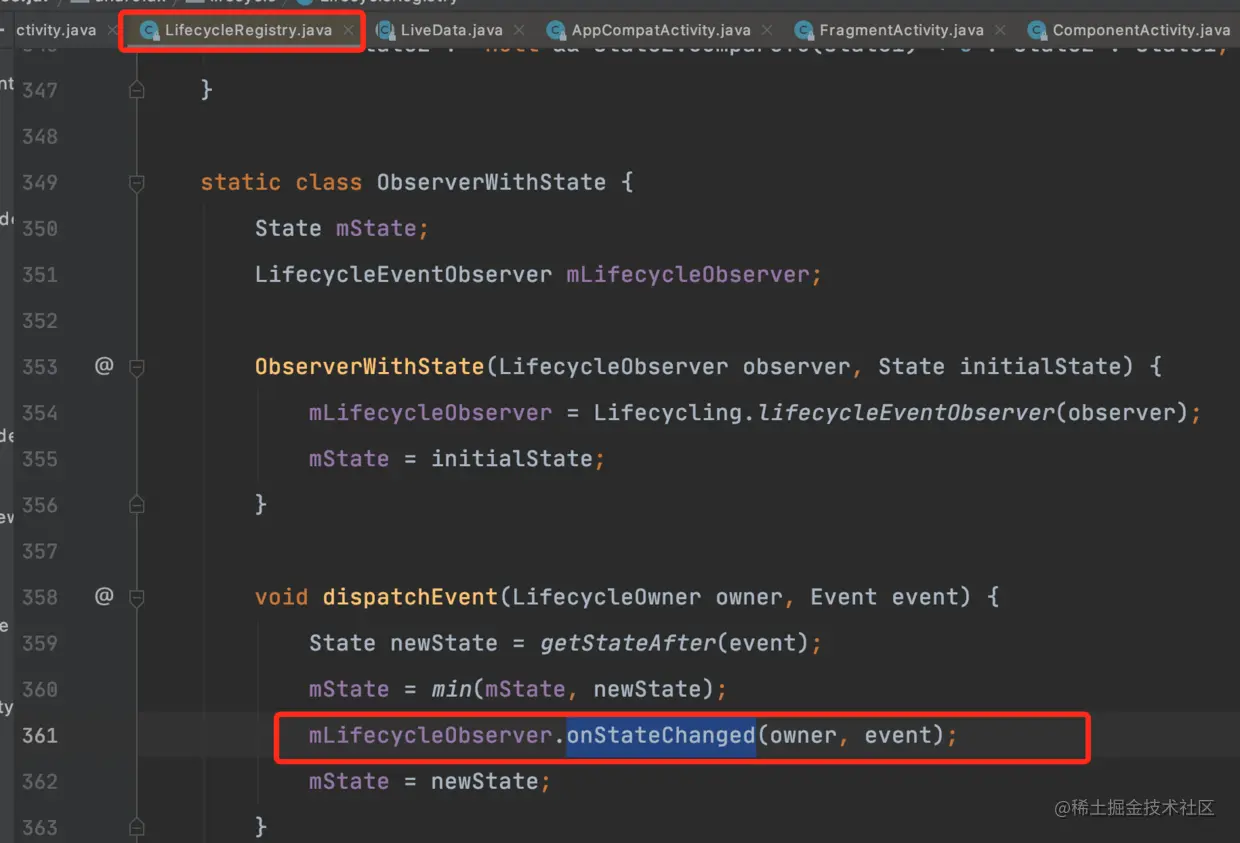Screen dimensions: 1240x843
Task: Close the LifecycleRegistry.java tab
Action: tap(348, 31)
